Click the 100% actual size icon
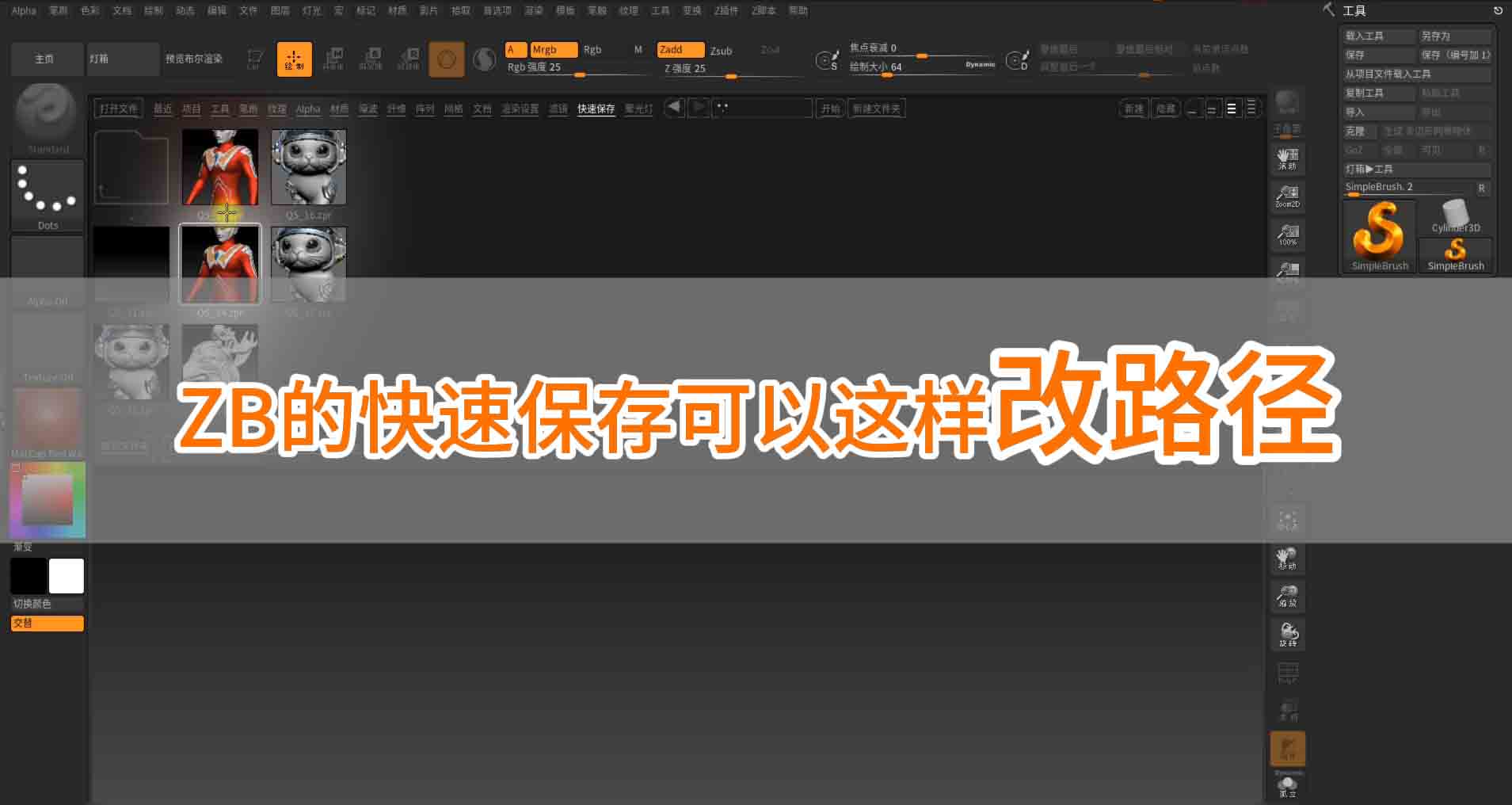The width and height of the screenshot is (1512, 805). (1287, 234)
